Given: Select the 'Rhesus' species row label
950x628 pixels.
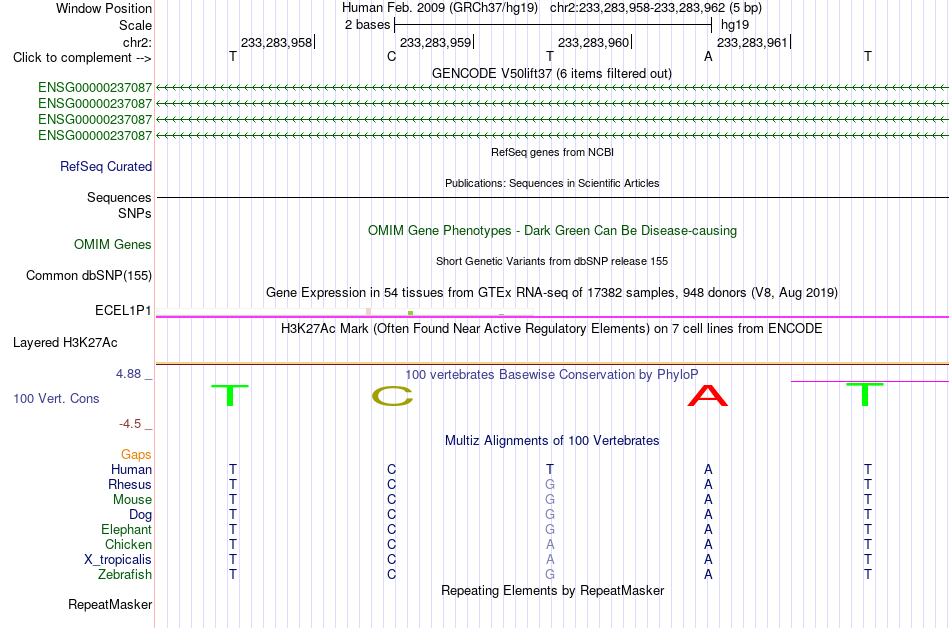Looking at the screenshot, I should (x=130, y=484).
